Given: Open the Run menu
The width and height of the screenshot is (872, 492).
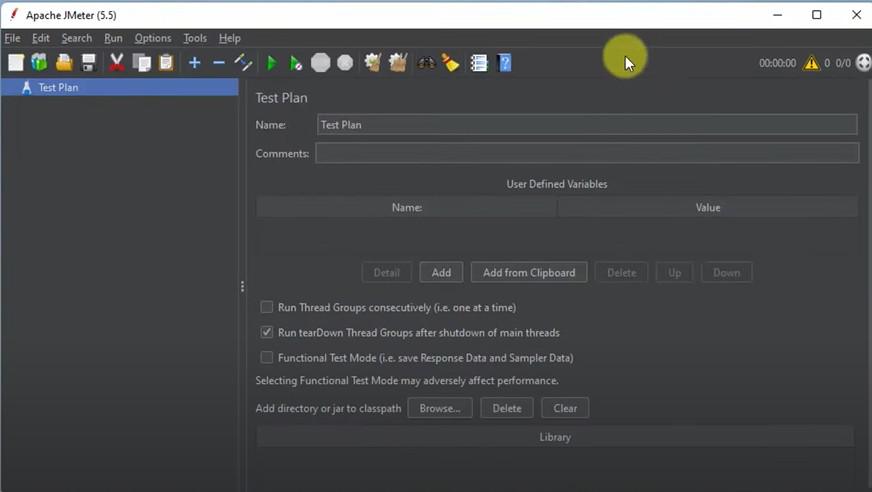Looking at the screenshot, I should coord(113,38).
